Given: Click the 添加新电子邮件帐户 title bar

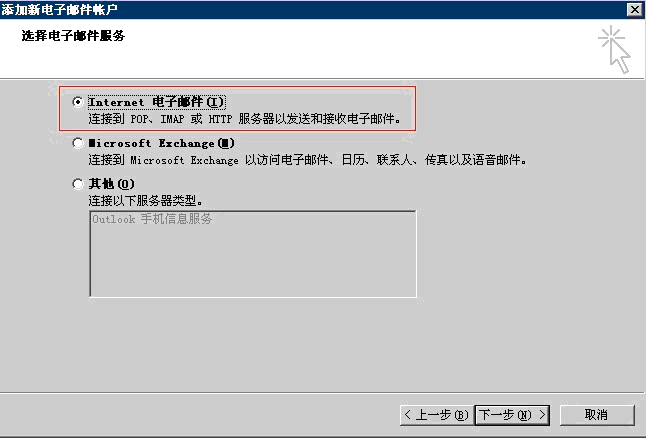Looking at the screenshot, I should [313, 9].
